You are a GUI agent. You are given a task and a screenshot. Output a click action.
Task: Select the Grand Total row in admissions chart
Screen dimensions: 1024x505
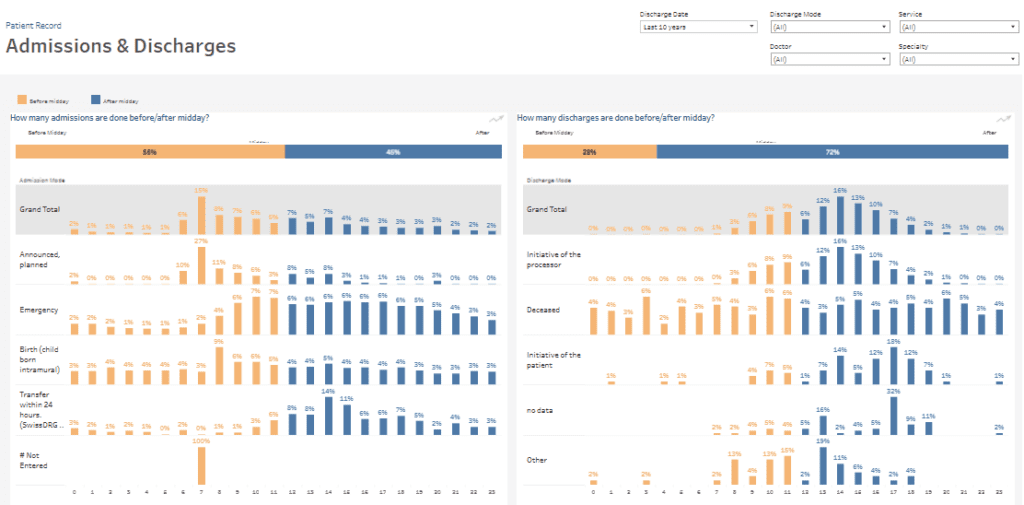(259, 210)
